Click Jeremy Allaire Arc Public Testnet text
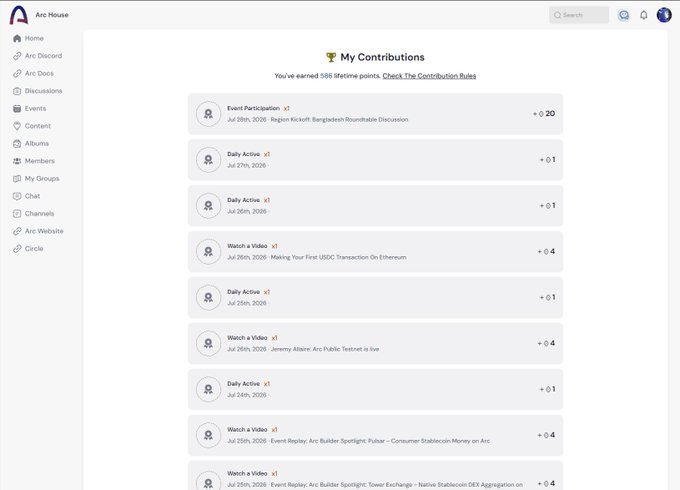 325,349
